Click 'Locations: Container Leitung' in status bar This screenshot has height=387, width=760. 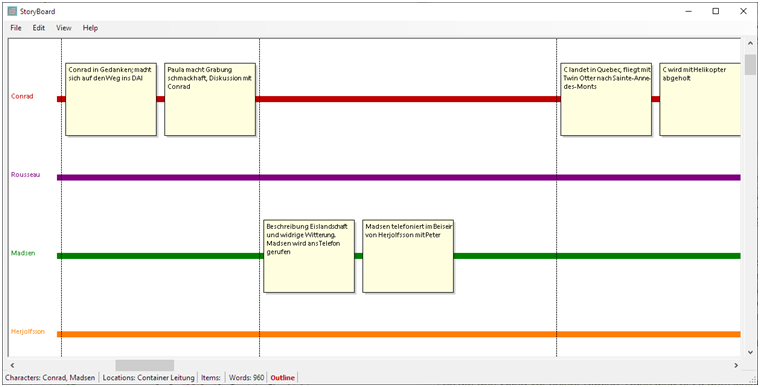click(x=148, y=377)
